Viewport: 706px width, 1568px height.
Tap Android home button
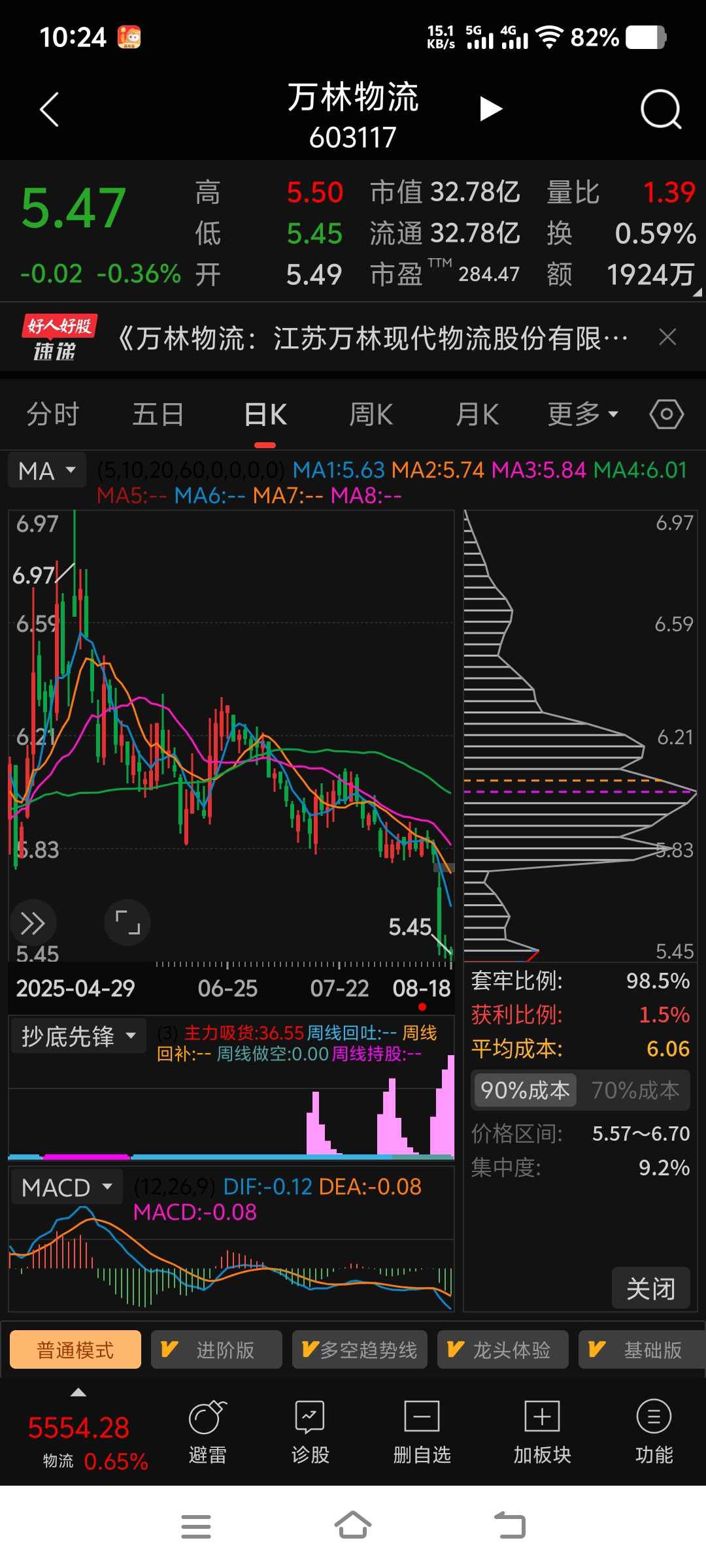[353, 1526]
